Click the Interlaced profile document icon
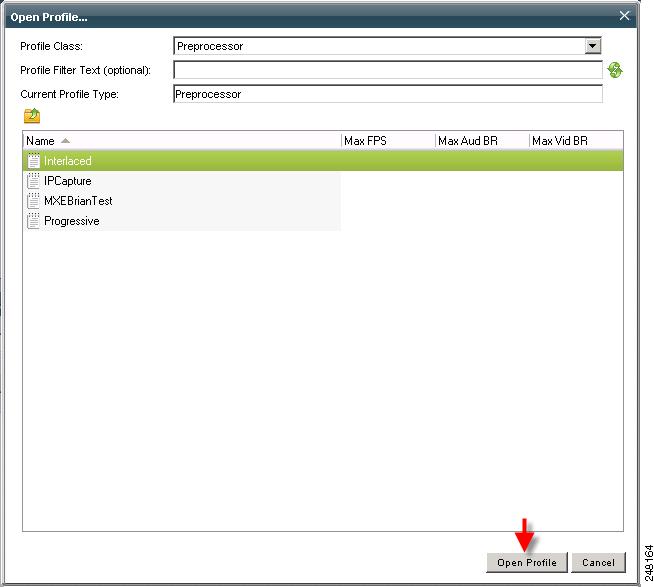This screenshot has width=654, height=587. [x=33, y=161]
